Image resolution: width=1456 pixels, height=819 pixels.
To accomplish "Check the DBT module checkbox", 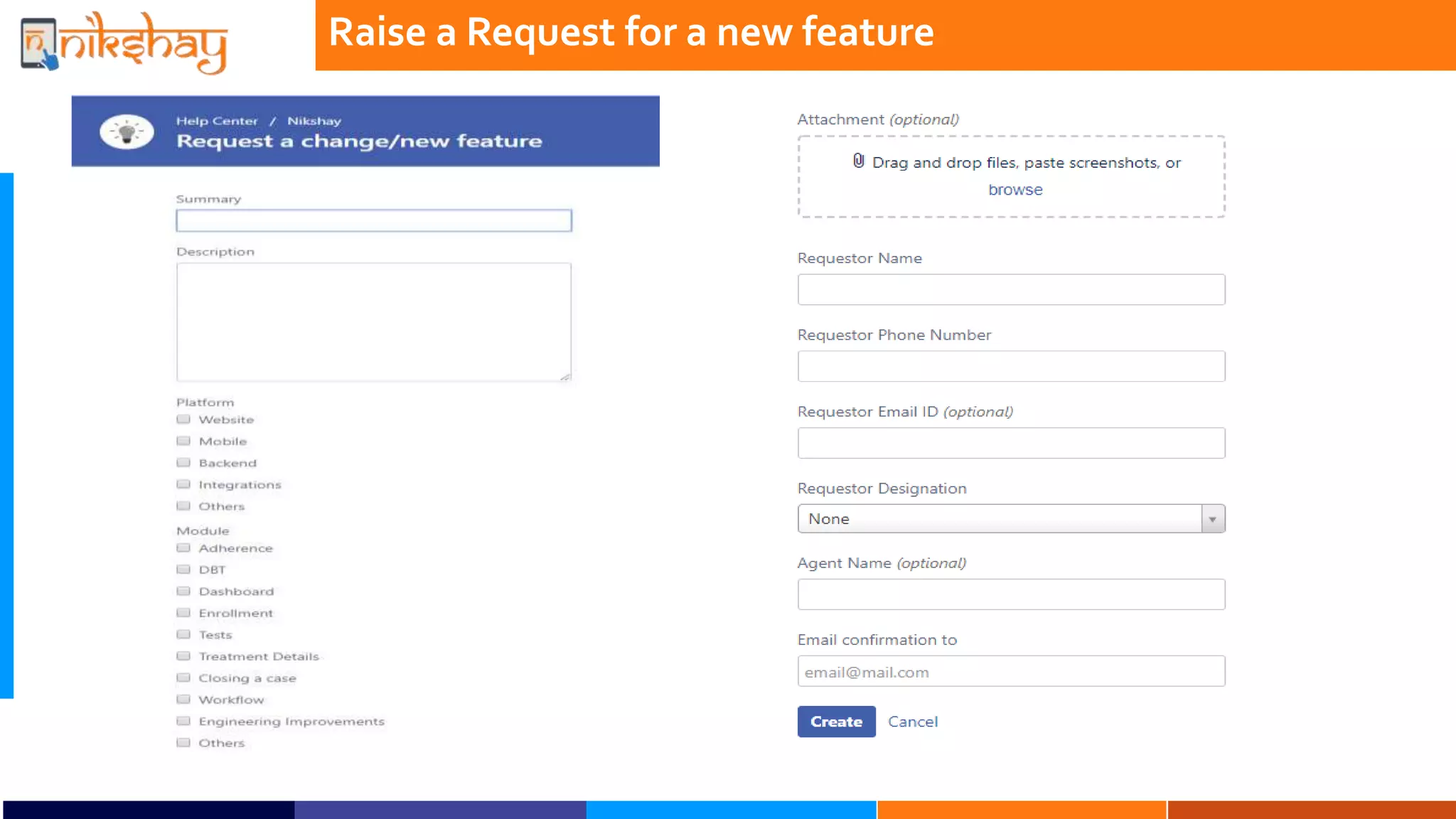I will tap(183, 570).
